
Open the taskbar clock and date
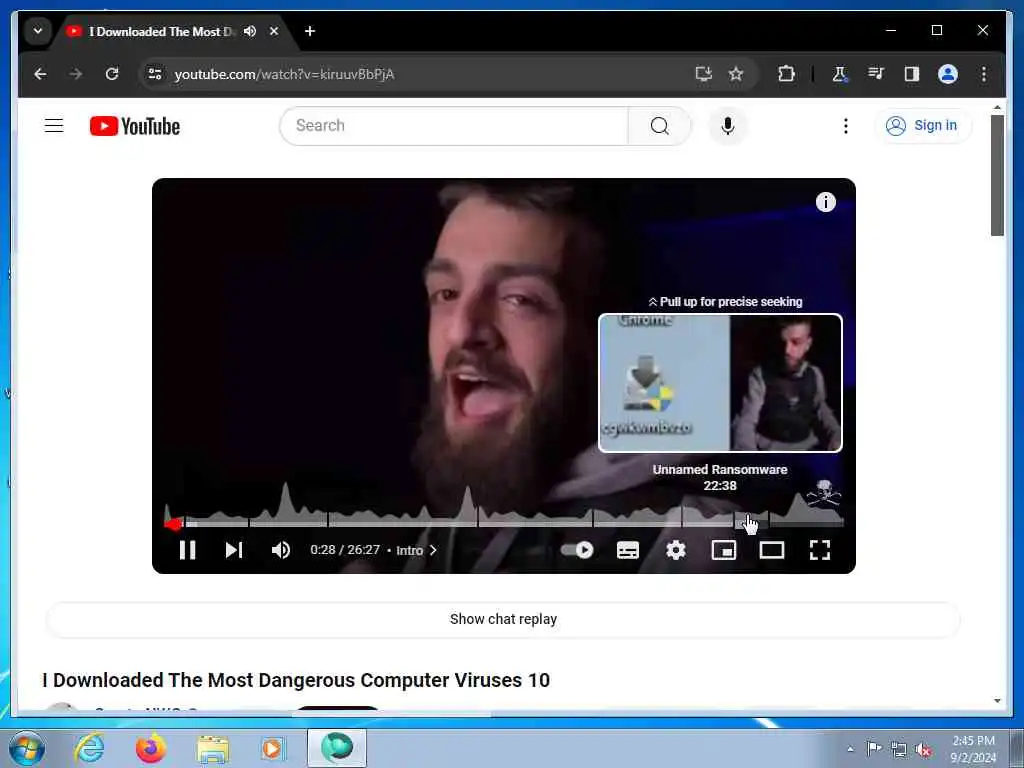(973, 749)
